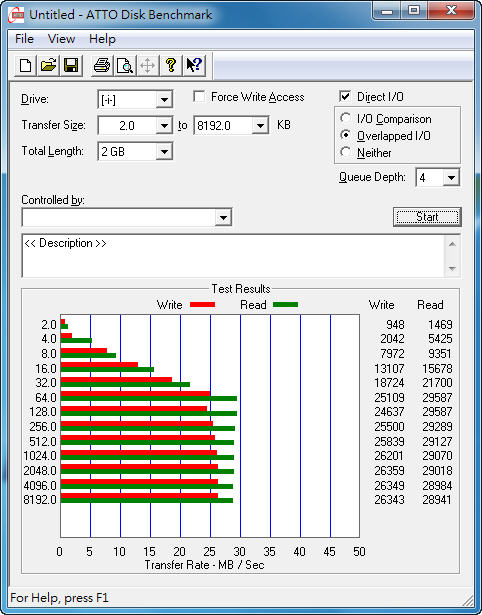The image size is (482, 615).
Task: Click the read value 28984
Action: (x=437, y=486)
